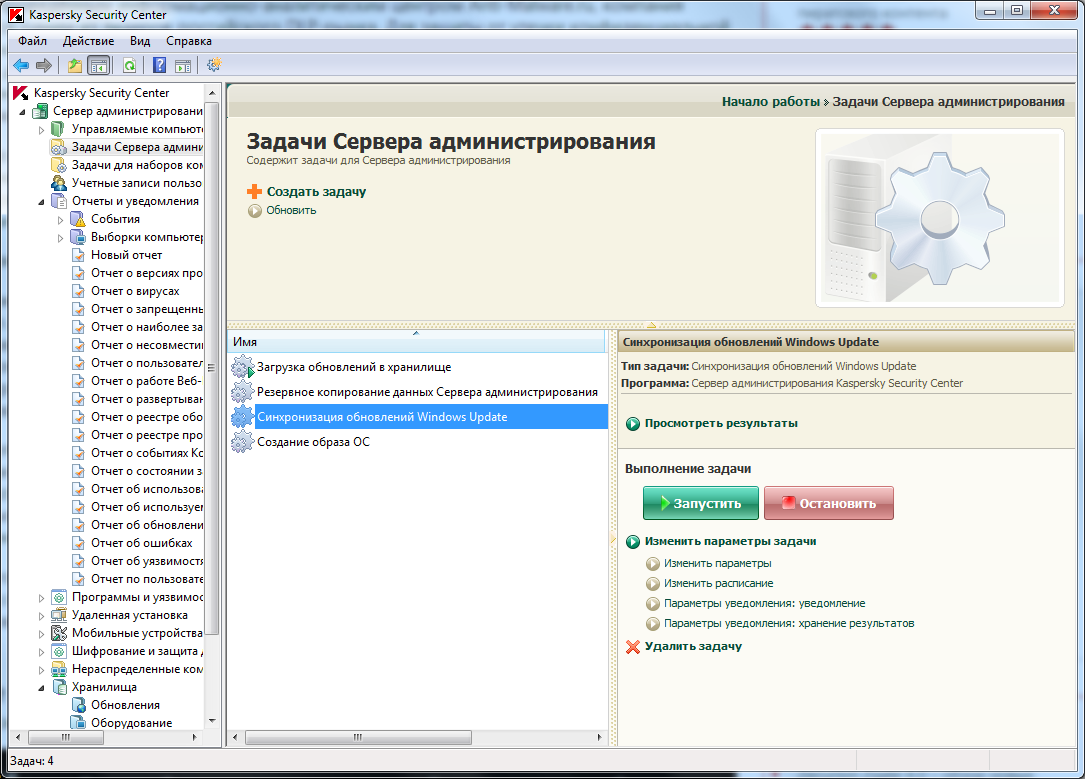Click the red X icon beside Удалить задачу
Image resolution: width=1085 pixels, height=779 pixels.
pos(632,647)
